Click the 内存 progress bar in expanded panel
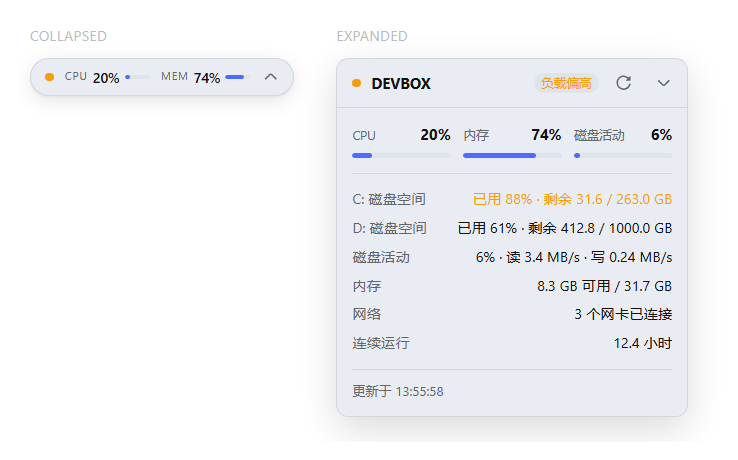The image size is (738, 460). coord(512,155)
